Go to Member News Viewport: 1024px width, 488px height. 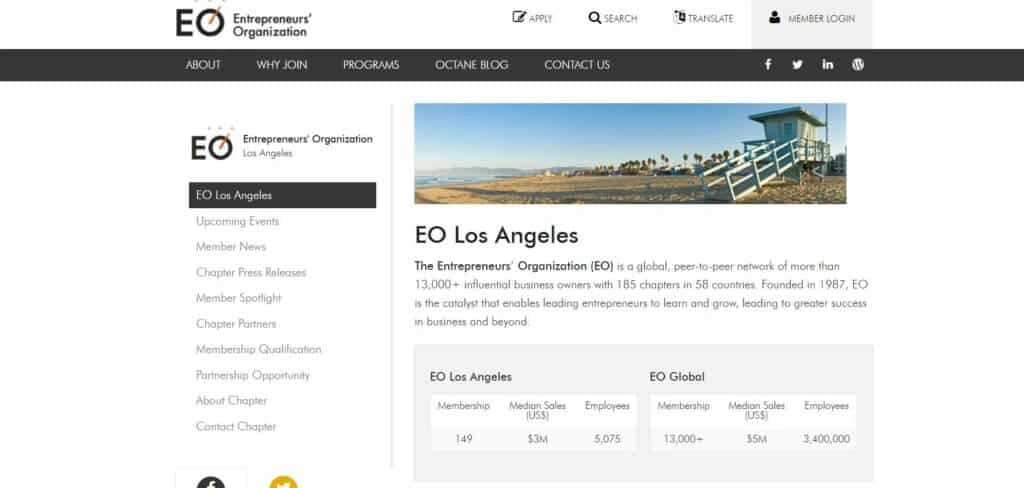(231, 246)
